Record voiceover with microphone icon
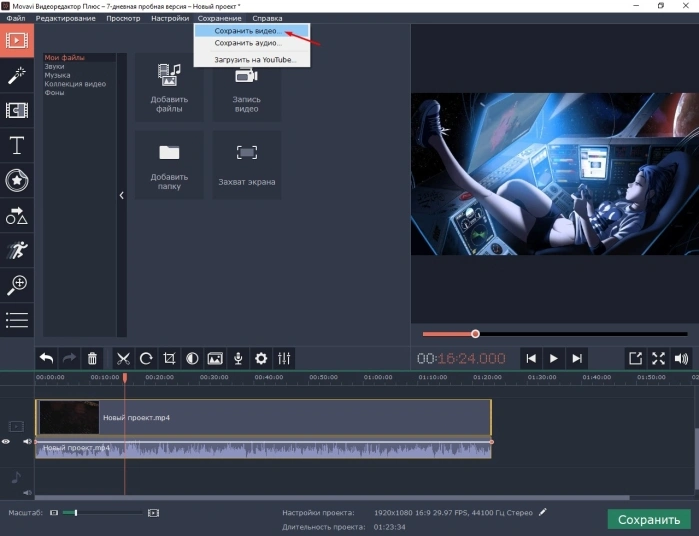This screenshot has height=536, width=699. click(x=238, y=358)
